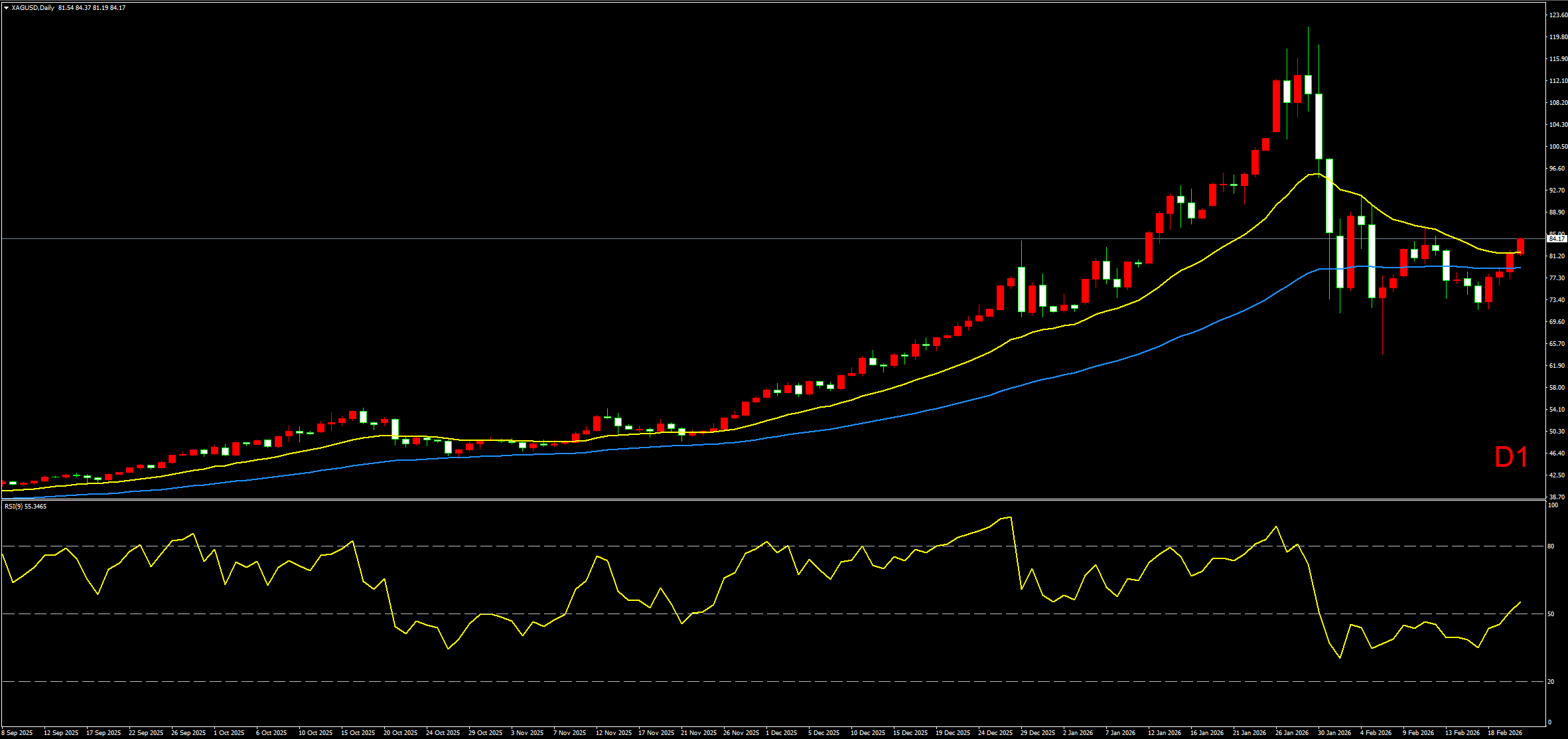Click the 18 Feb 2026 date label

[x=1504, y=733]
